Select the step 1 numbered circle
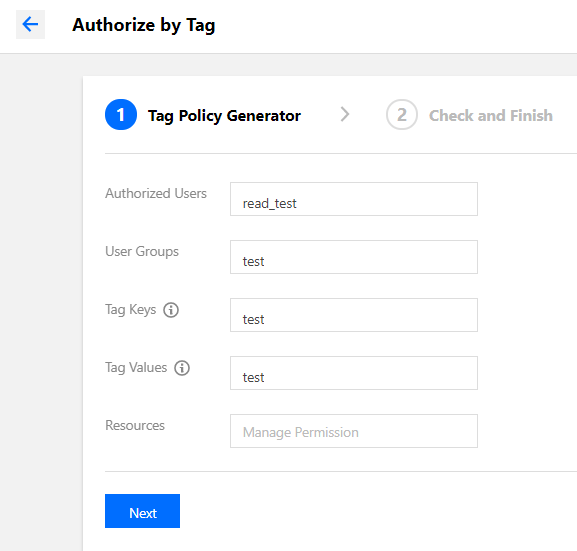Viewport: 577px width, 551px height. coord(121,115)
